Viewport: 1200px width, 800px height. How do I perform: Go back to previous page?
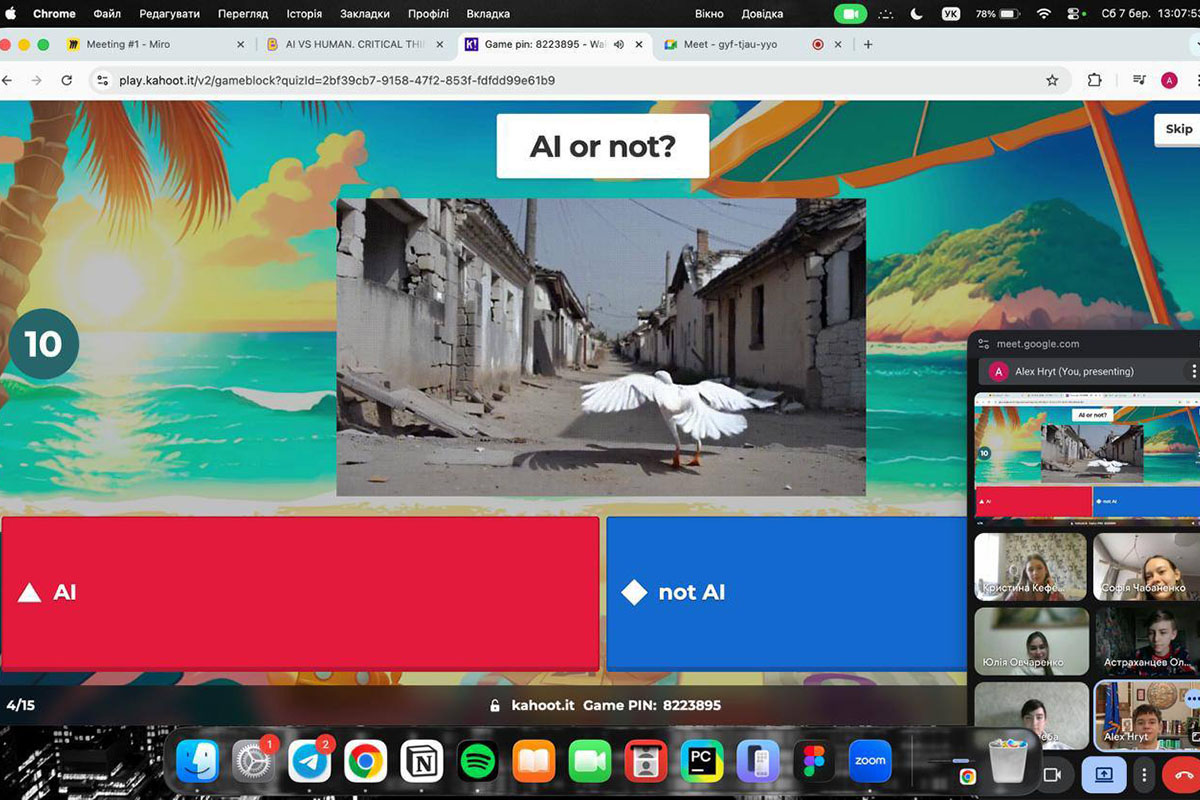8,80
